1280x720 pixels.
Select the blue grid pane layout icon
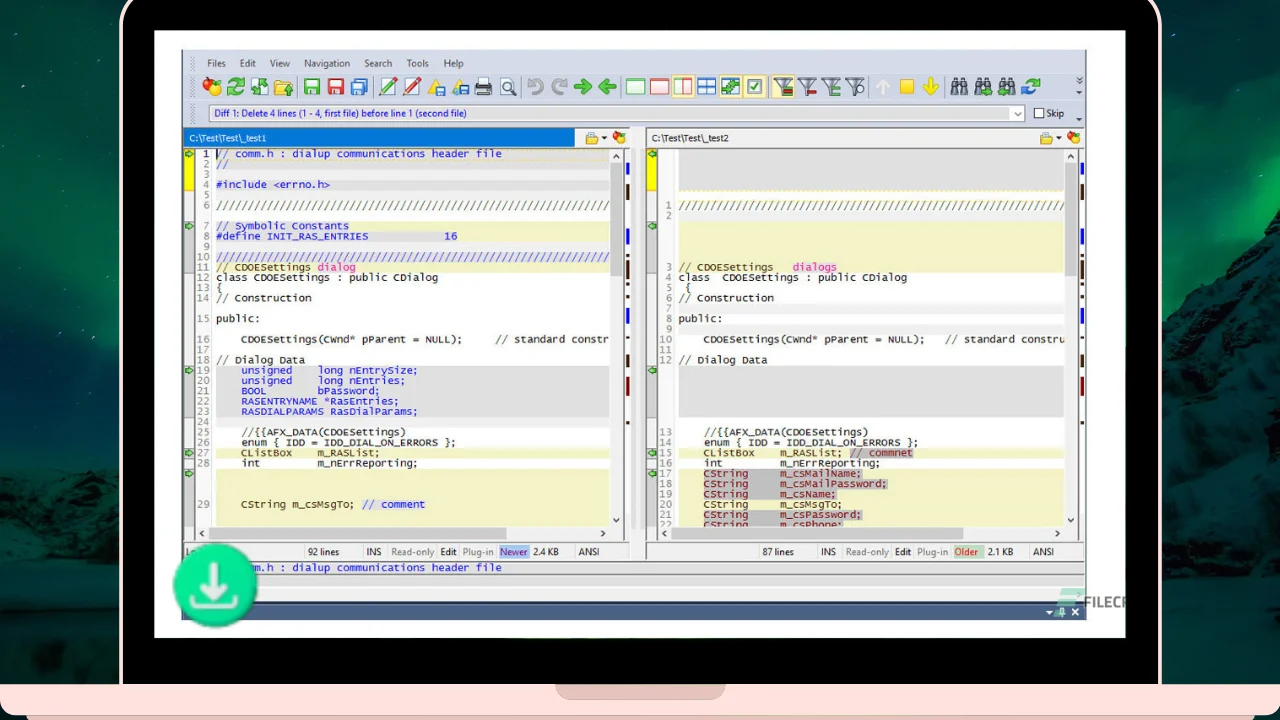707,87
